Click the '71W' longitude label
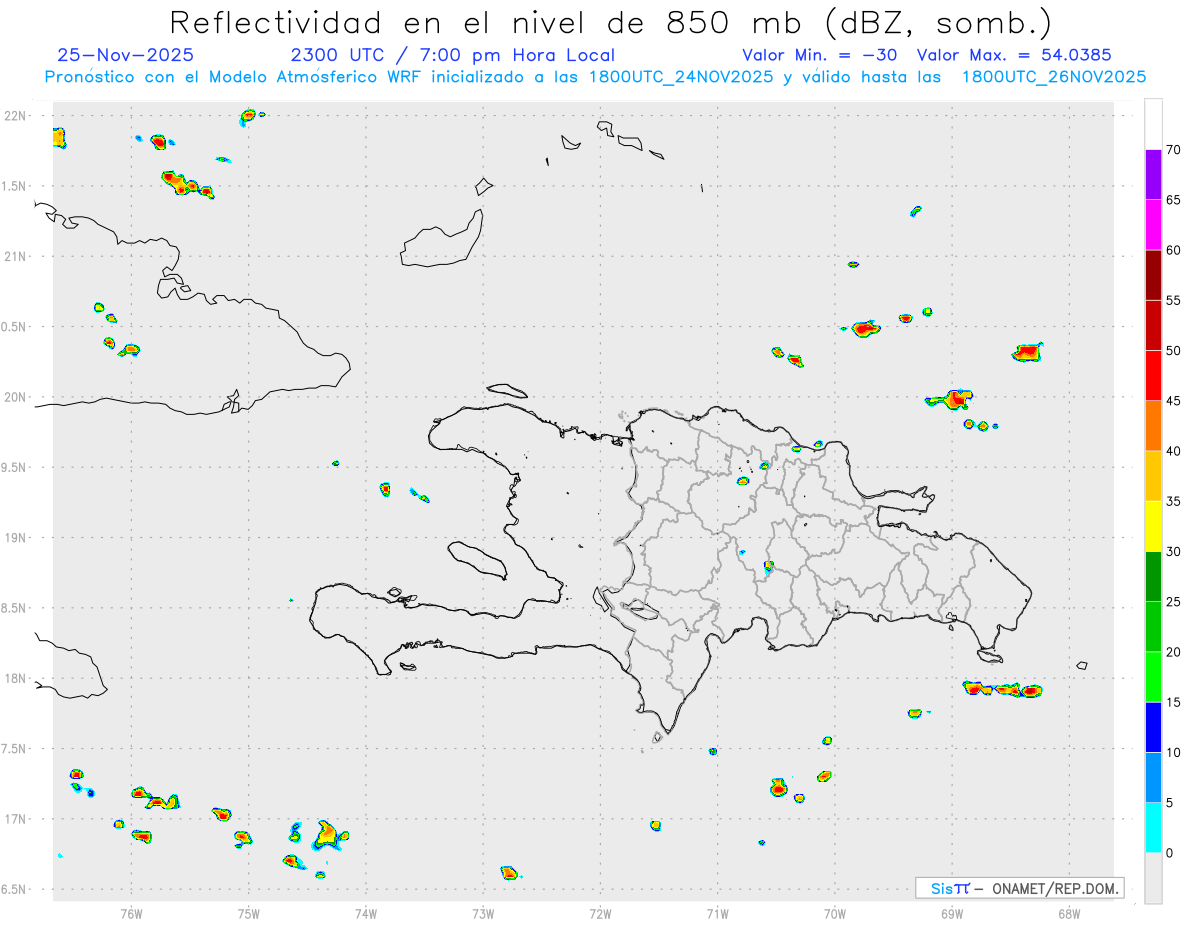This screenshot has height=927, width=1200. pyautogui.click(x=717, y=913)
